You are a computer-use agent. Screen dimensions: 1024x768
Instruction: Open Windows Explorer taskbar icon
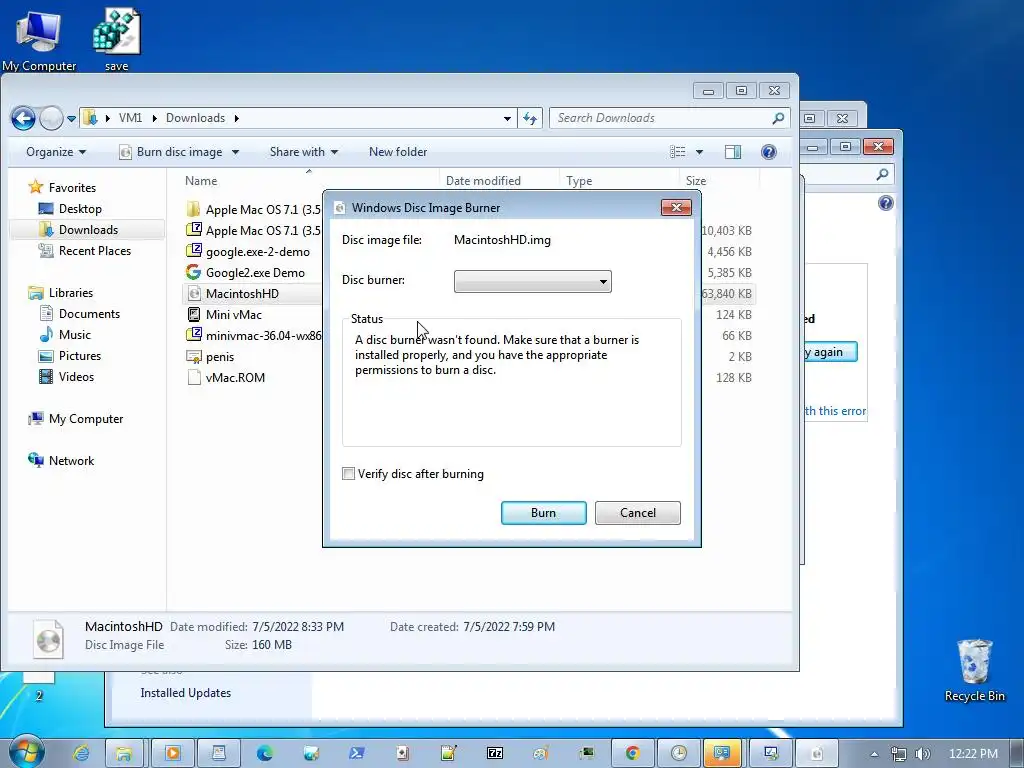(123, 753)
